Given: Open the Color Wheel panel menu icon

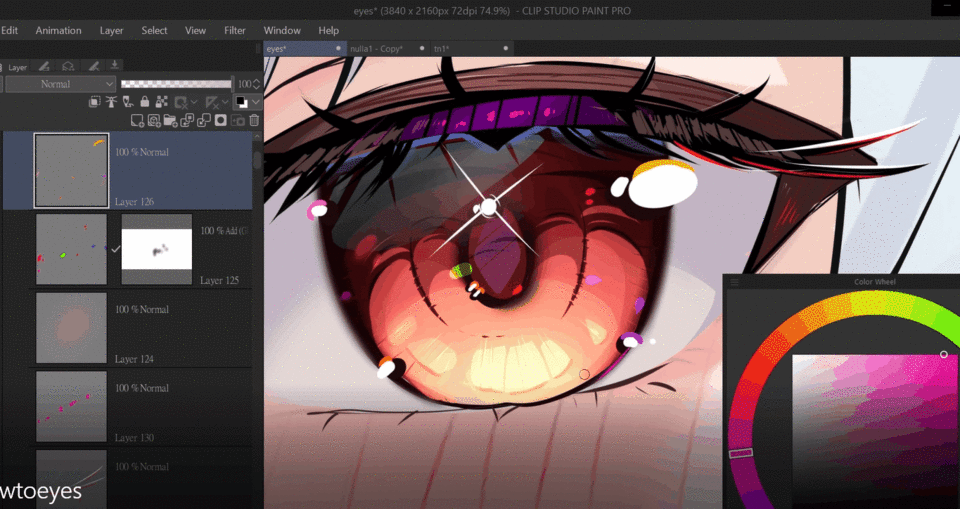Looking at the screenshot, I should tap(735, 282).
